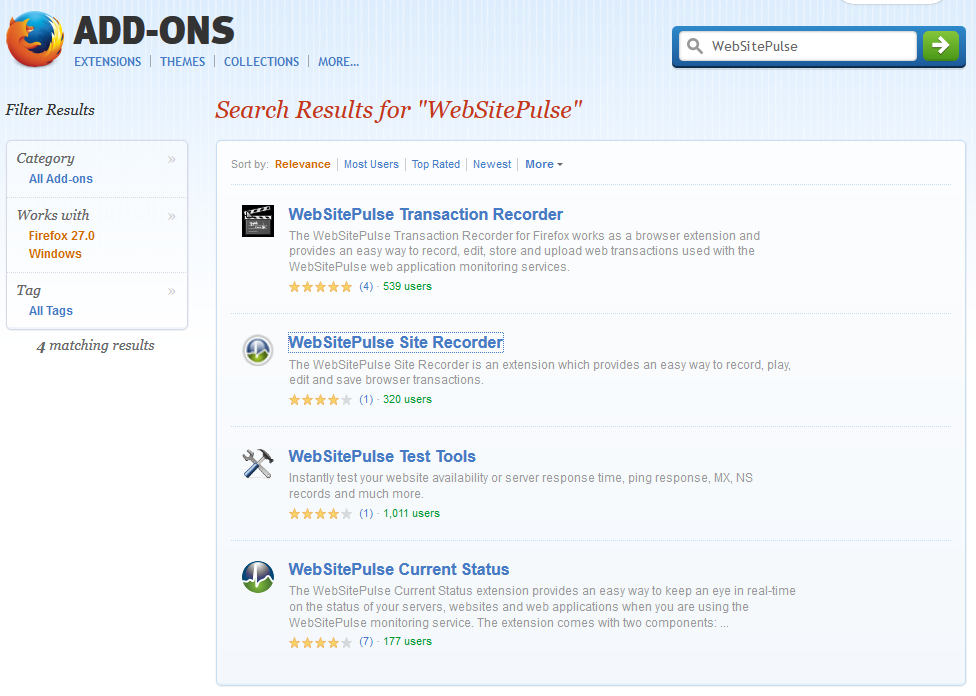Open WebSitePulse Site Recorder link

coord(396,342)
